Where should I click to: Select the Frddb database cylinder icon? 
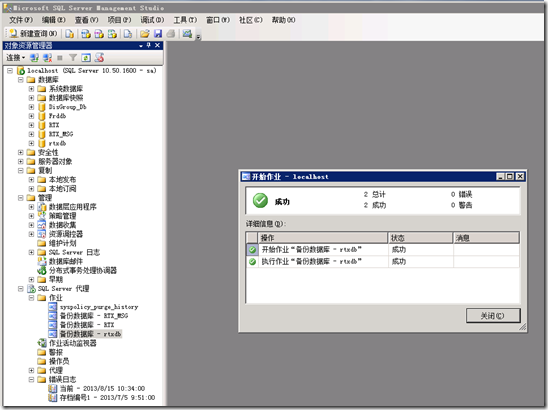tap(42, 116)
